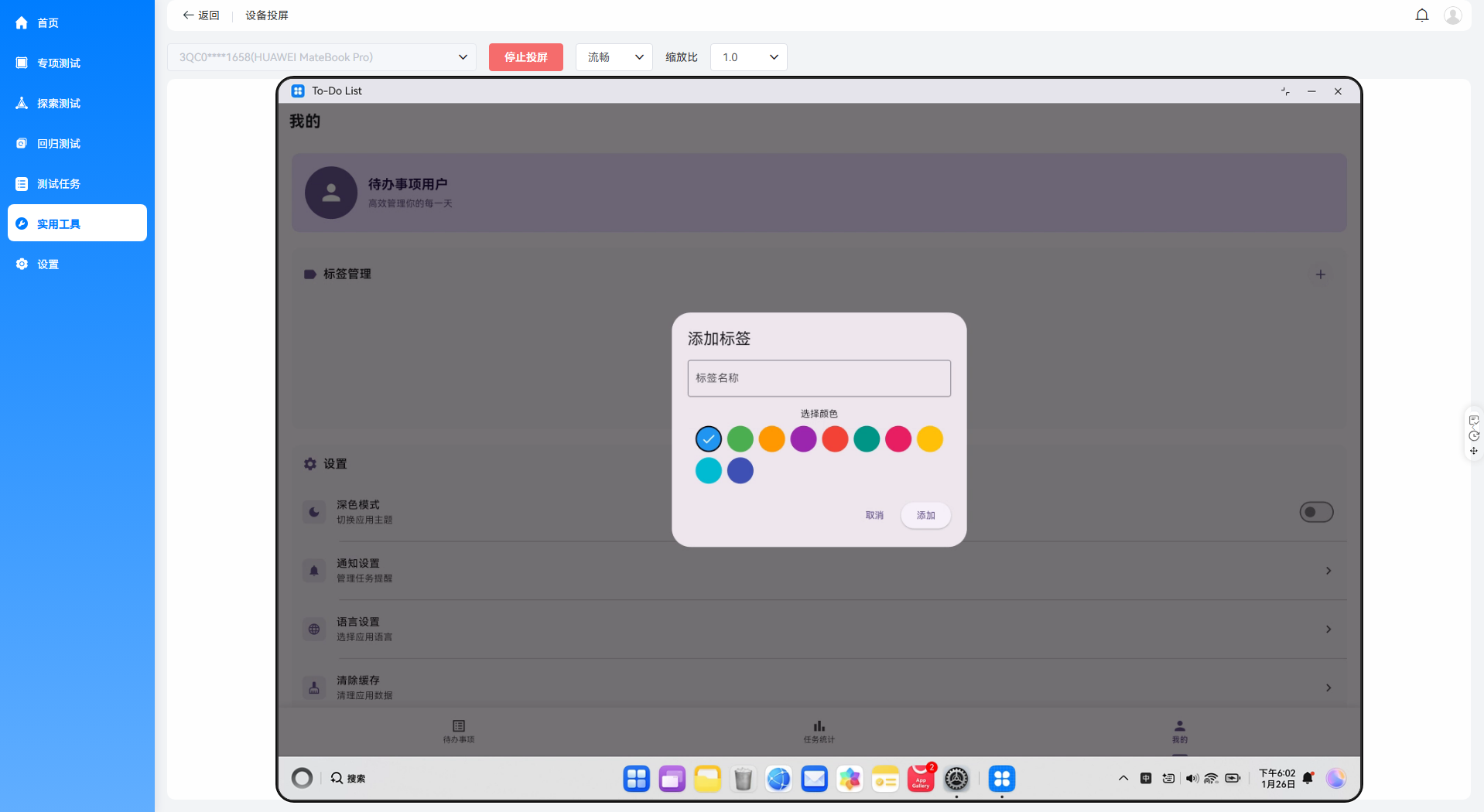1484x812 pixels.
Task: Select the 待办事项 tab icon in bottom navigation
Action: [x=458, y=725]
